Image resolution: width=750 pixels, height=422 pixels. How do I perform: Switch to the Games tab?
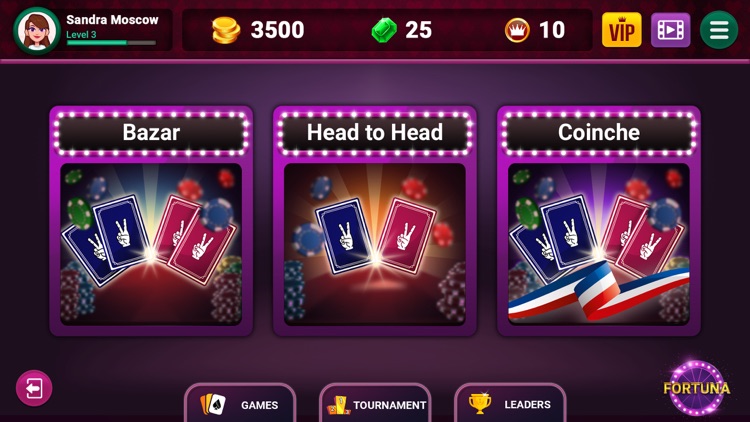[240, 404]
